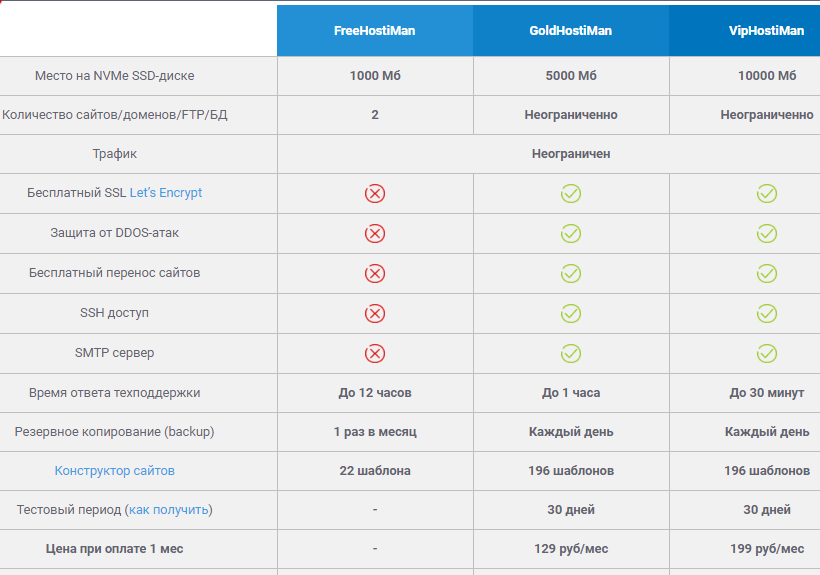The image size is (820, 575).
Task: Follow the как получить link
Action: [169, 510]
